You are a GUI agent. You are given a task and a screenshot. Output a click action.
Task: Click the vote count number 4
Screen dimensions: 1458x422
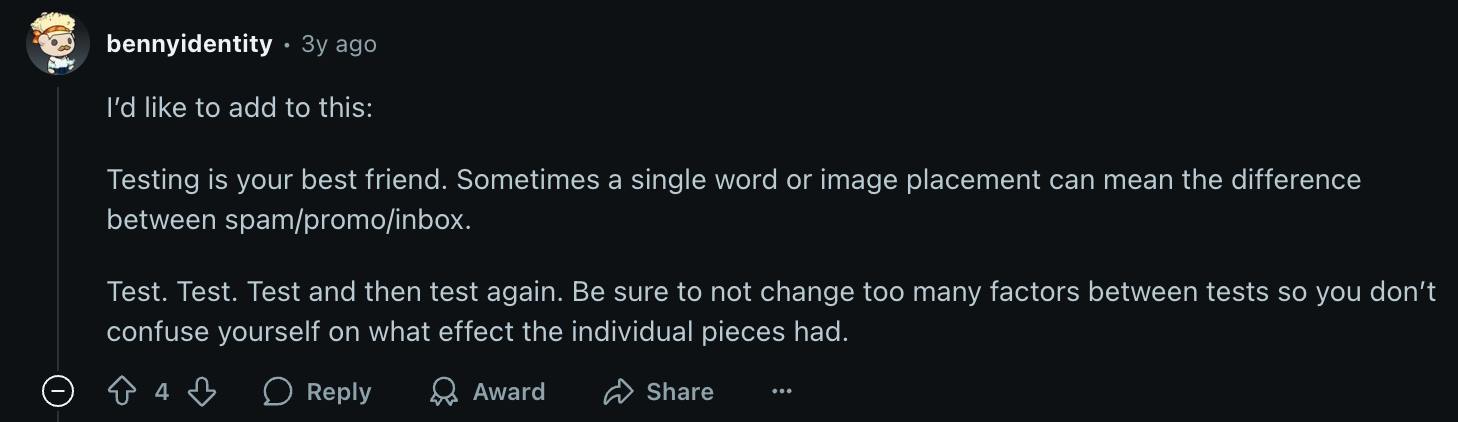162,392
